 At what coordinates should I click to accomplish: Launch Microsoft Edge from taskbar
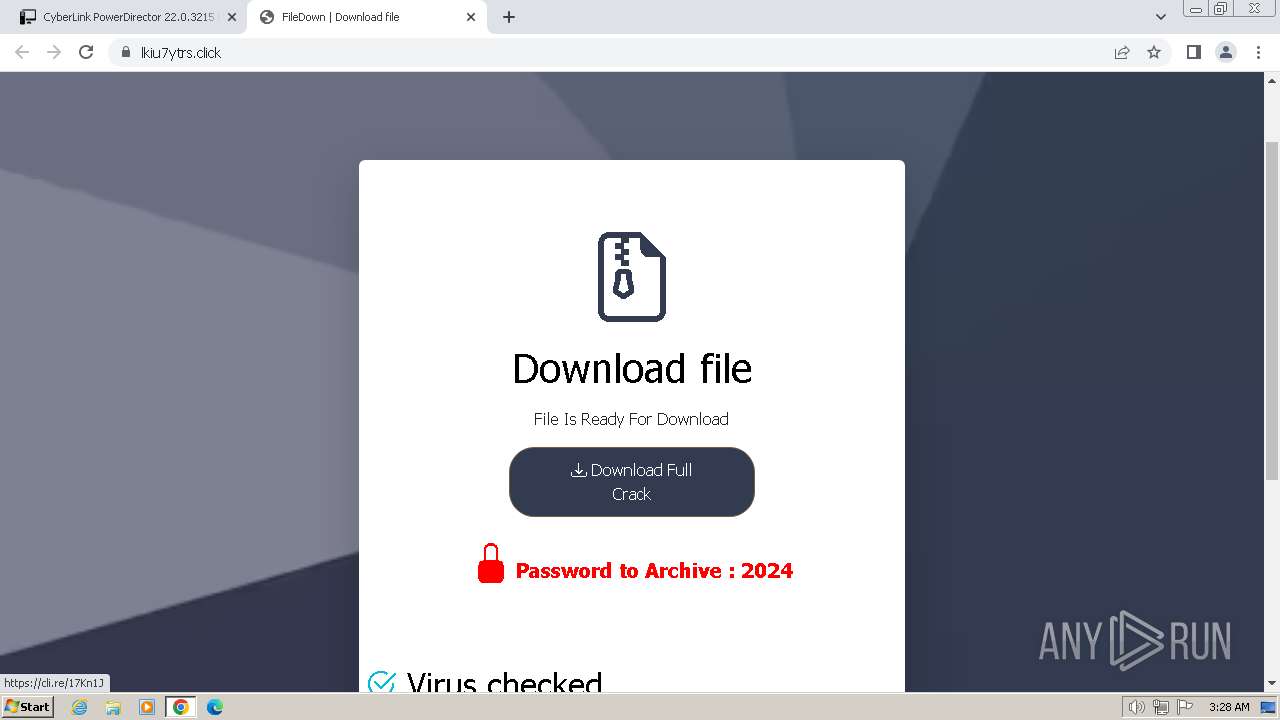pyautogui.click(x=215, y=707)
